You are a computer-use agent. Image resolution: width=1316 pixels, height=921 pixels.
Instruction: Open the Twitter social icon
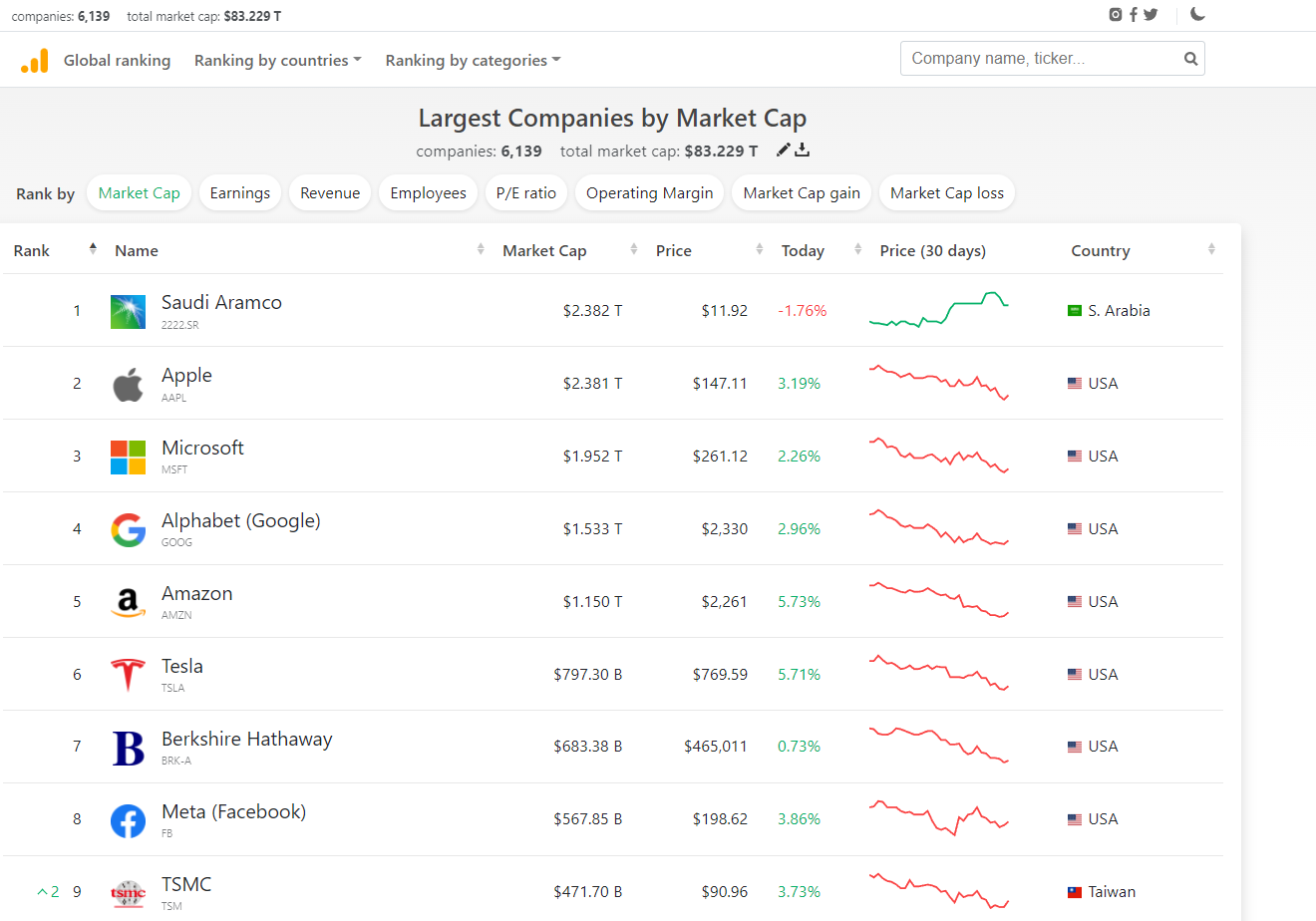point(1151,14)
